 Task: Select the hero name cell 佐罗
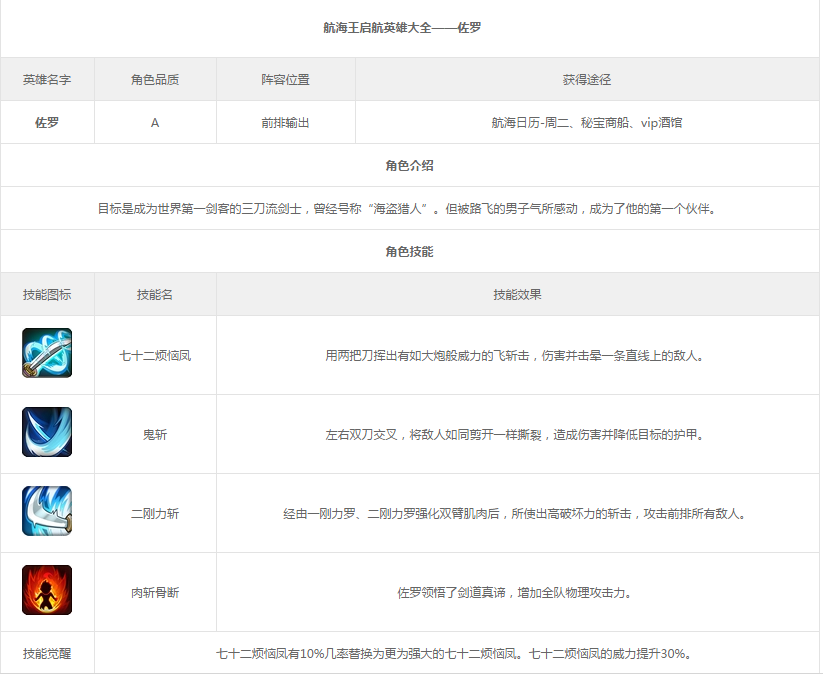[x=47, y=123]
